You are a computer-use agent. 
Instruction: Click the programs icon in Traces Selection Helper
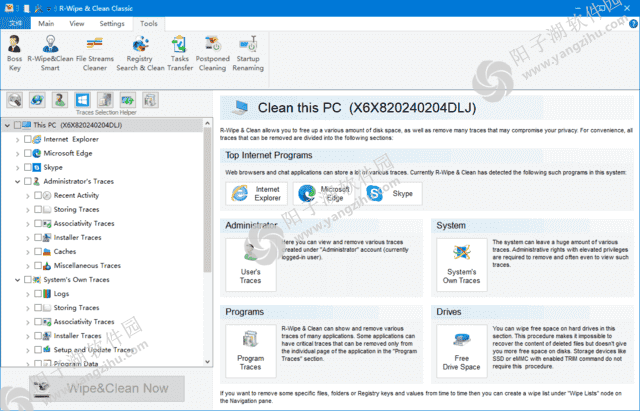point(105,100)
